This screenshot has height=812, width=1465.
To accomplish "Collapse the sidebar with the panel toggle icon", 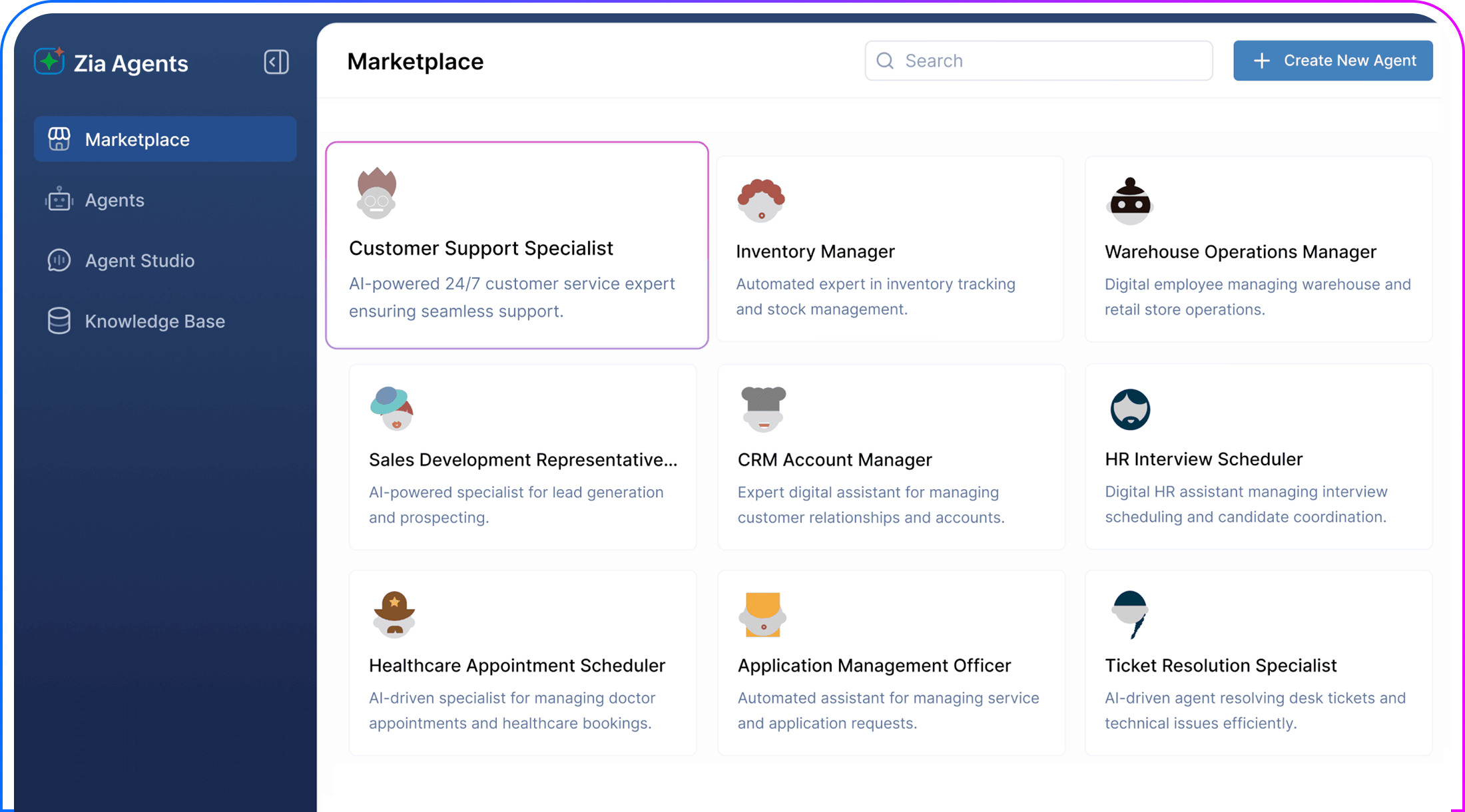I will [276, 62].
